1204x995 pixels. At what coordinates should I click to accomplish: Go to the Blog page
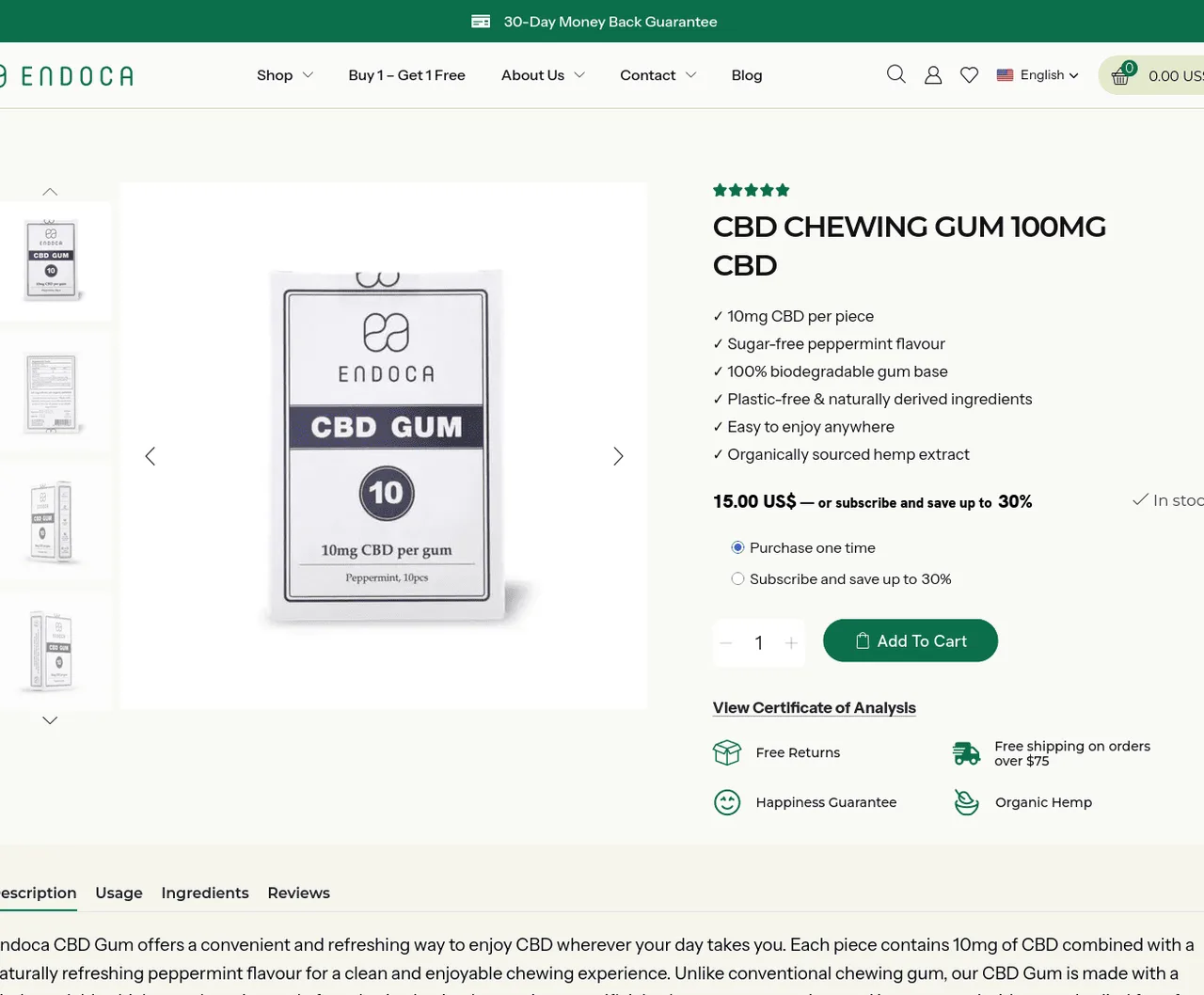click(x=747, y=75)
